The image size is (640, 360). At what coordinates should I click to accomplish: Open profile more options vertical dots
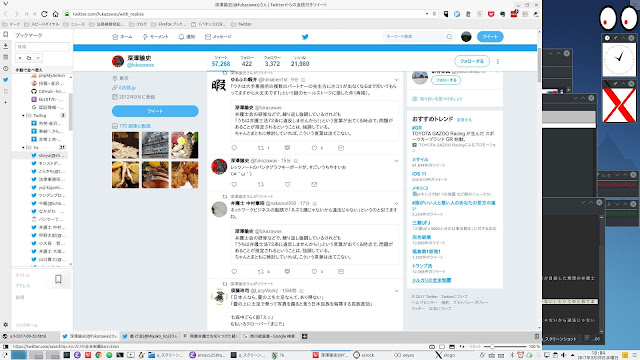click(x=498, y=62)
